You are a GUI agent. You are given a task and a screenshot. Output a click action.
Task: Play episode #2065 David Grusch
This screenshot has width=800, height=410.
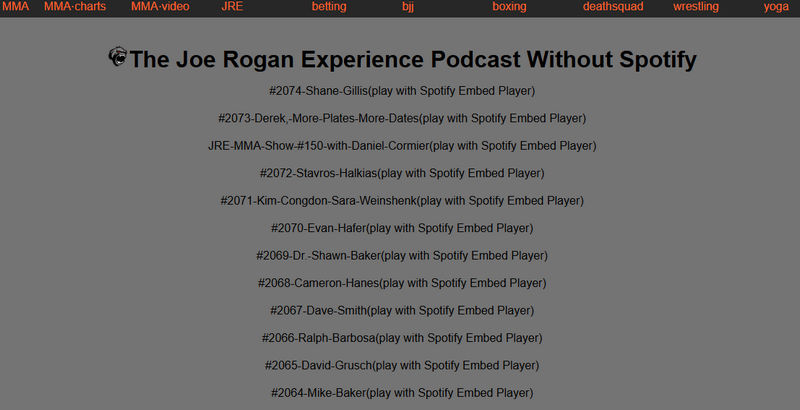402,366
